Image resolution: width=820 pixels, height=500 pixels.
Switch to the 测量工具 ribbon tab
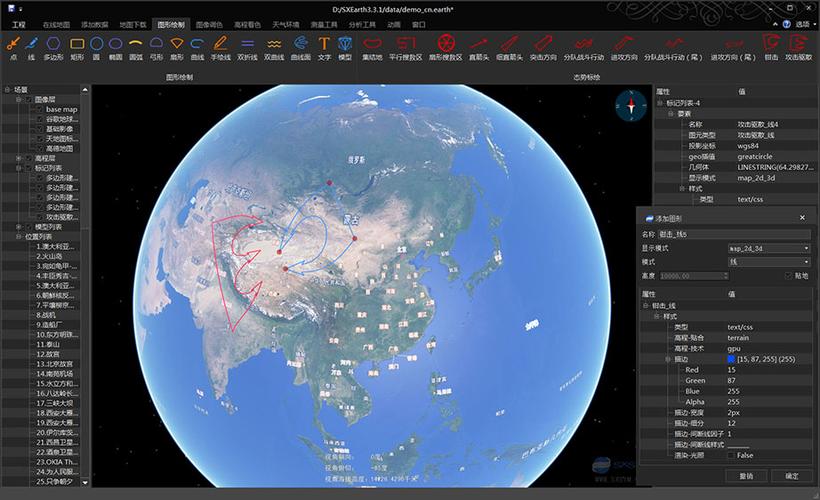click(324, 25)
